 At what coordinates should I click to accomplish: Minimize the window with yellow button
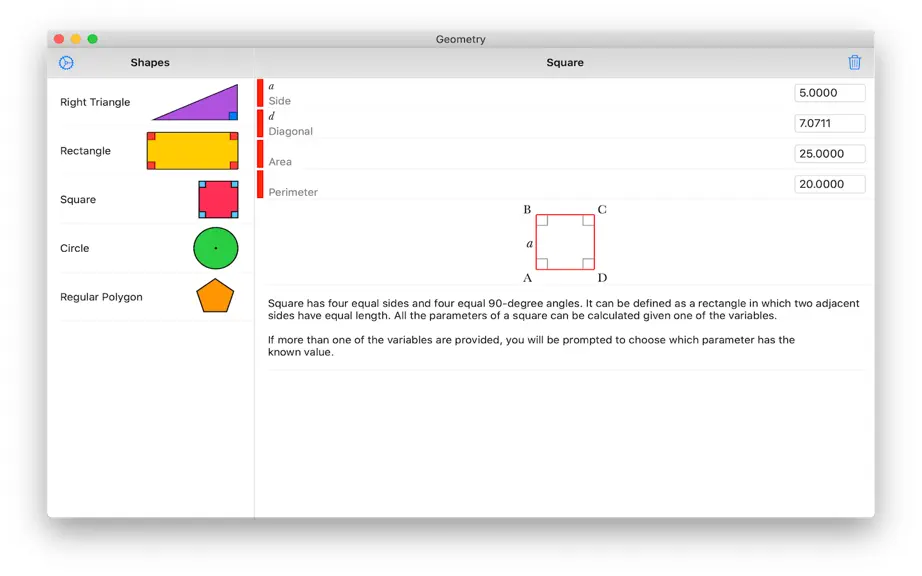coord(76,39)
